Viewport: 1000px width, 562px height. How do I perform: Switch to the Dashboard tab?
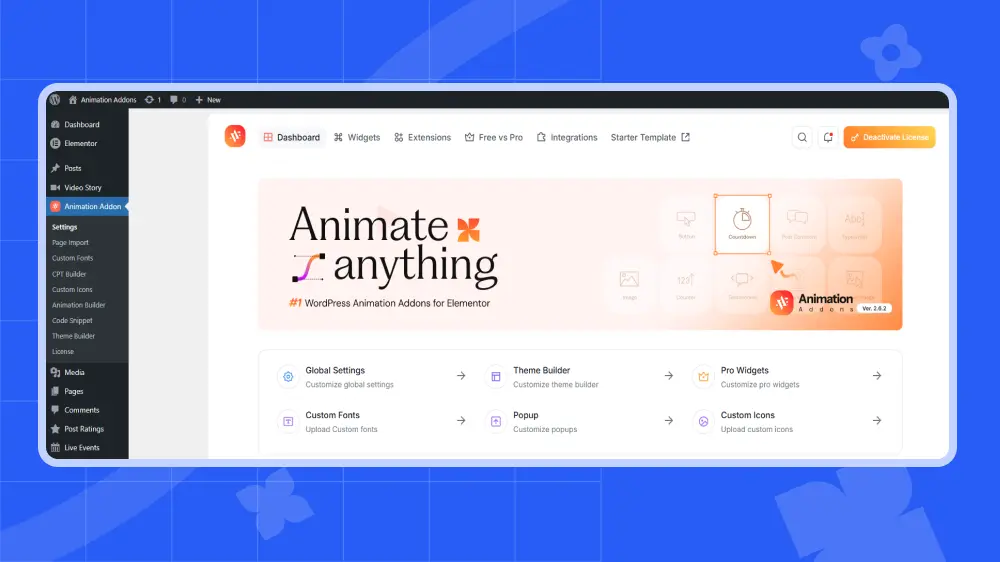[x=291, y=137]
